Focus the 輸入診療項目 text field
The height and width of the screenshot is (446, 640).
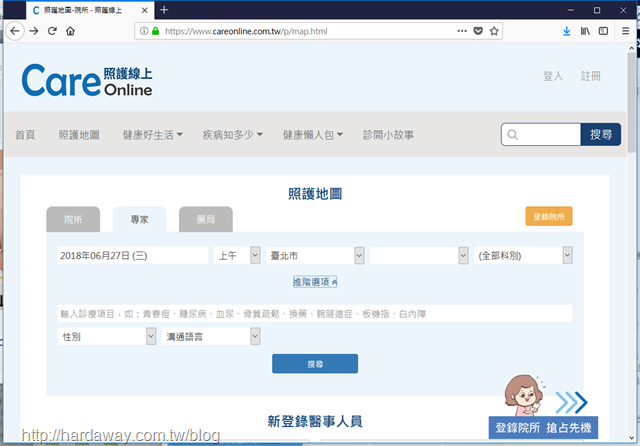click(x=315, y=313)
